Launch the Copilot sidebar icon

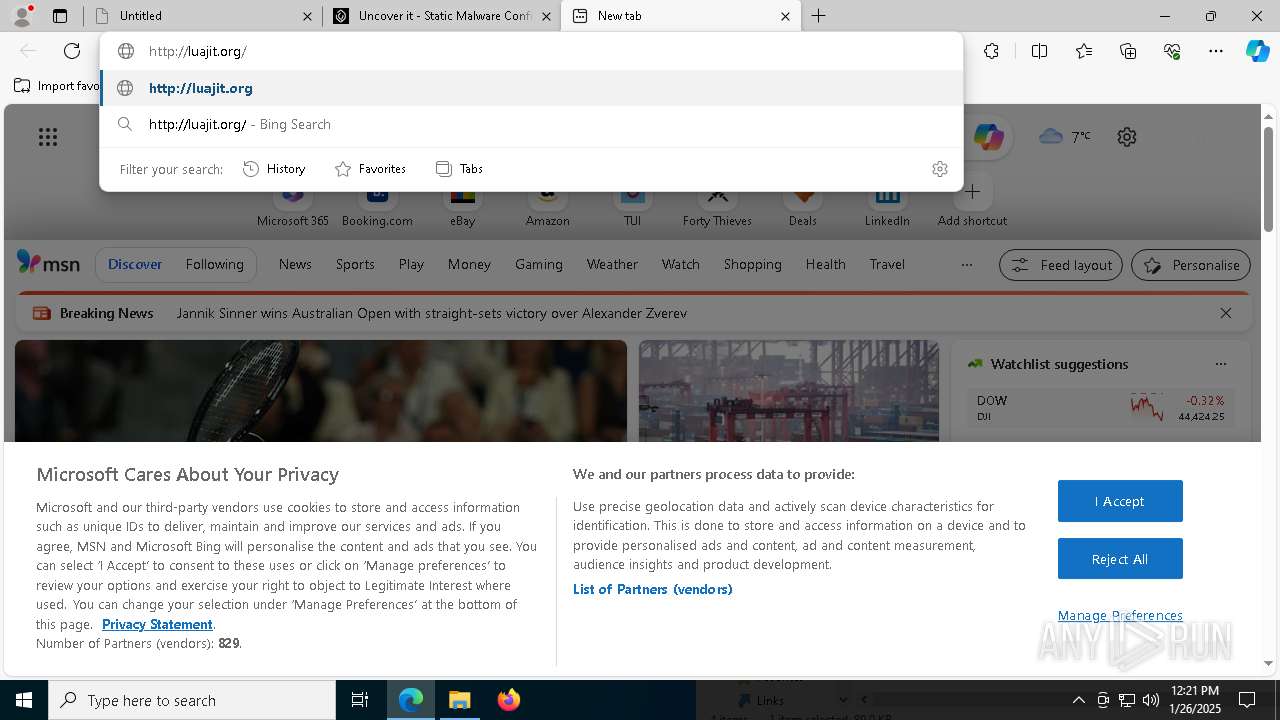point(1258,51)
